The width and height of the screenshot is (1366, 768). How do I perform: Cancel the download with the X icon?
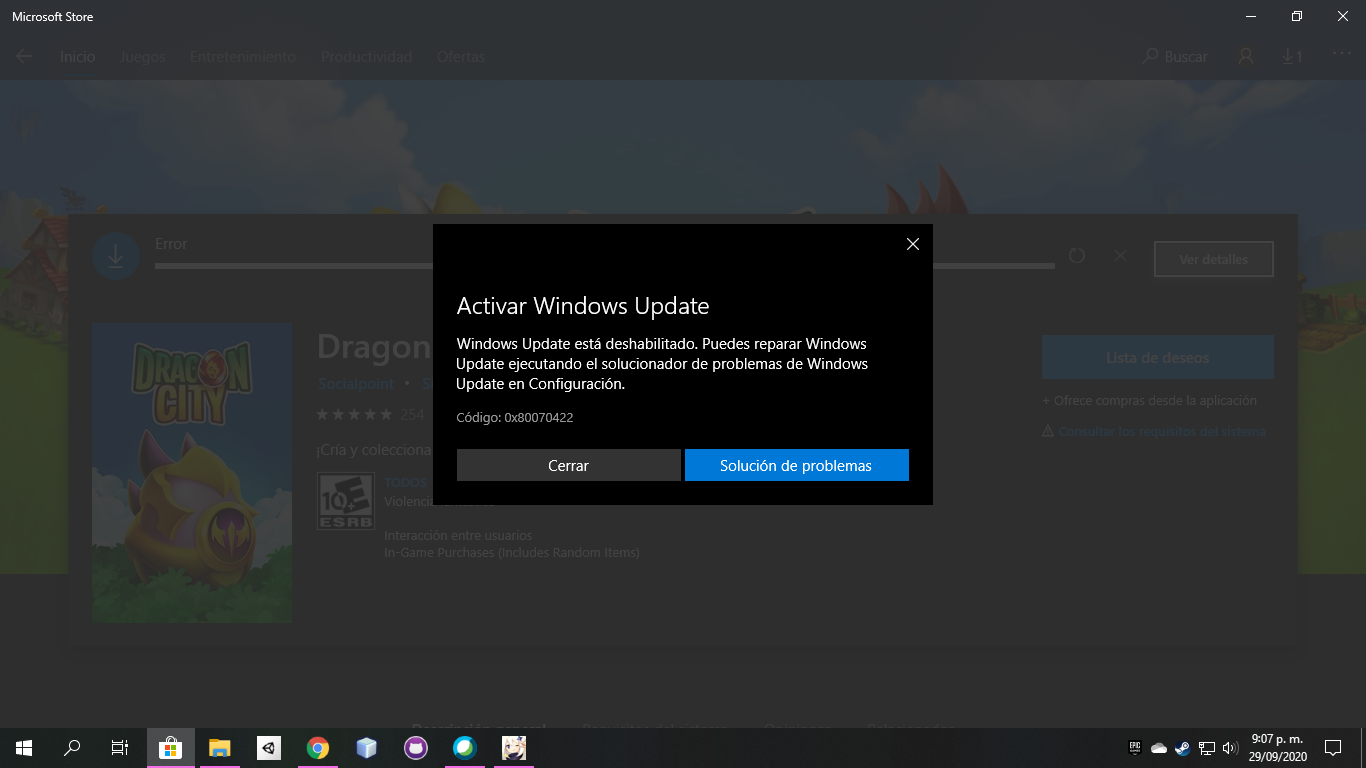(x=1120, y=256)
